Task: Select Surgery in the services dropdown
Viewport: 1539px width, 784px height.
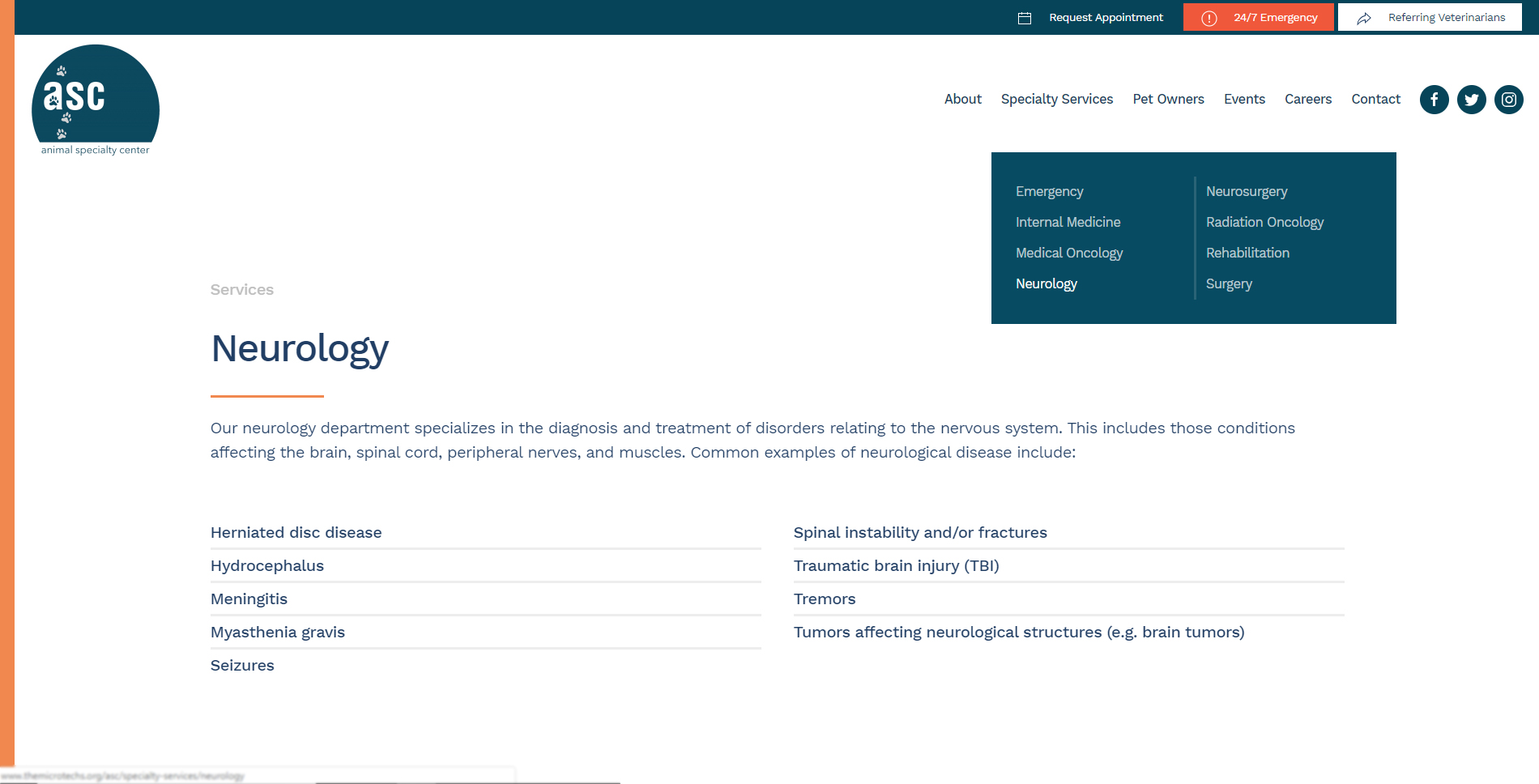Action: tap(1229, 283)
